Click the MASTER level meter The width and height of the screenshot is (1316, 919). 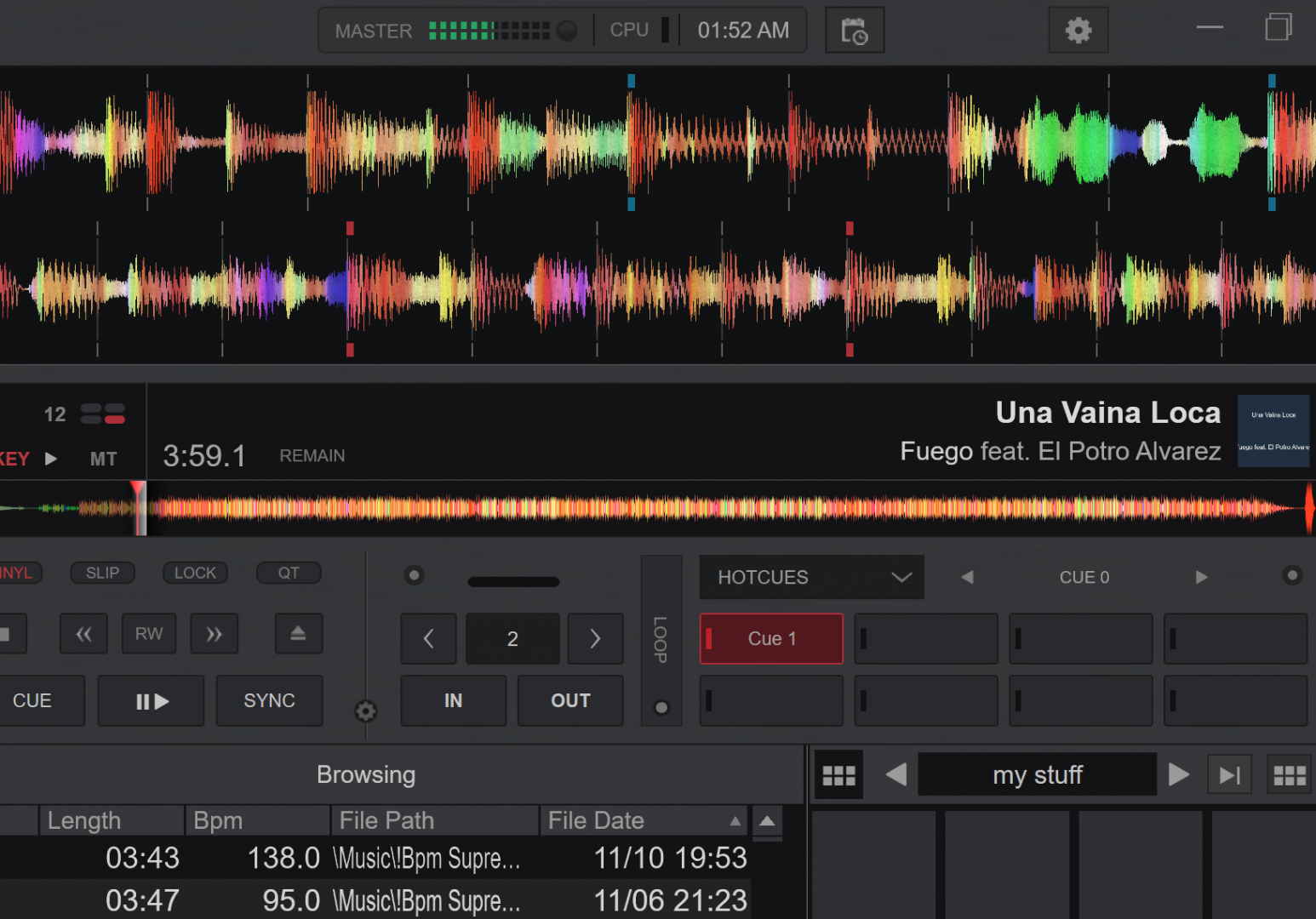[x=489, y=31]
